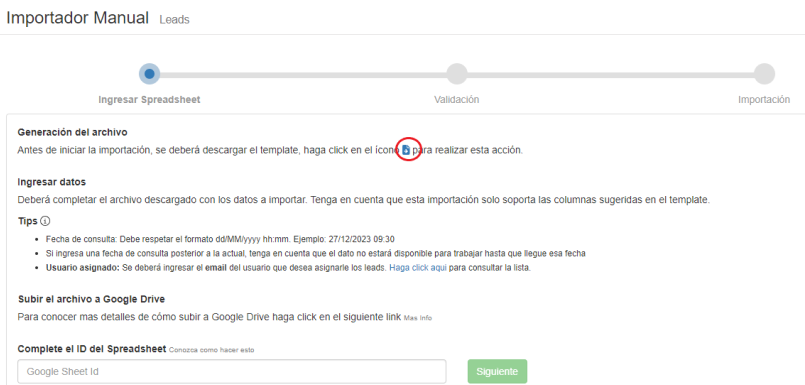Select the Validación step label
The image size is (805, 385).
tap(456, 100)
